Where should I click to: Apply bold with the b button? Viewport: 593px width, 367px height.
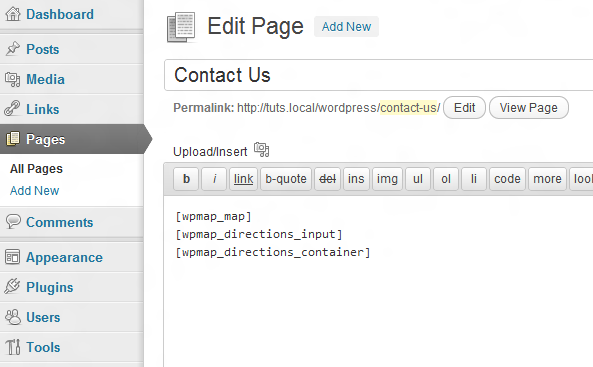(x=186, y=179)
